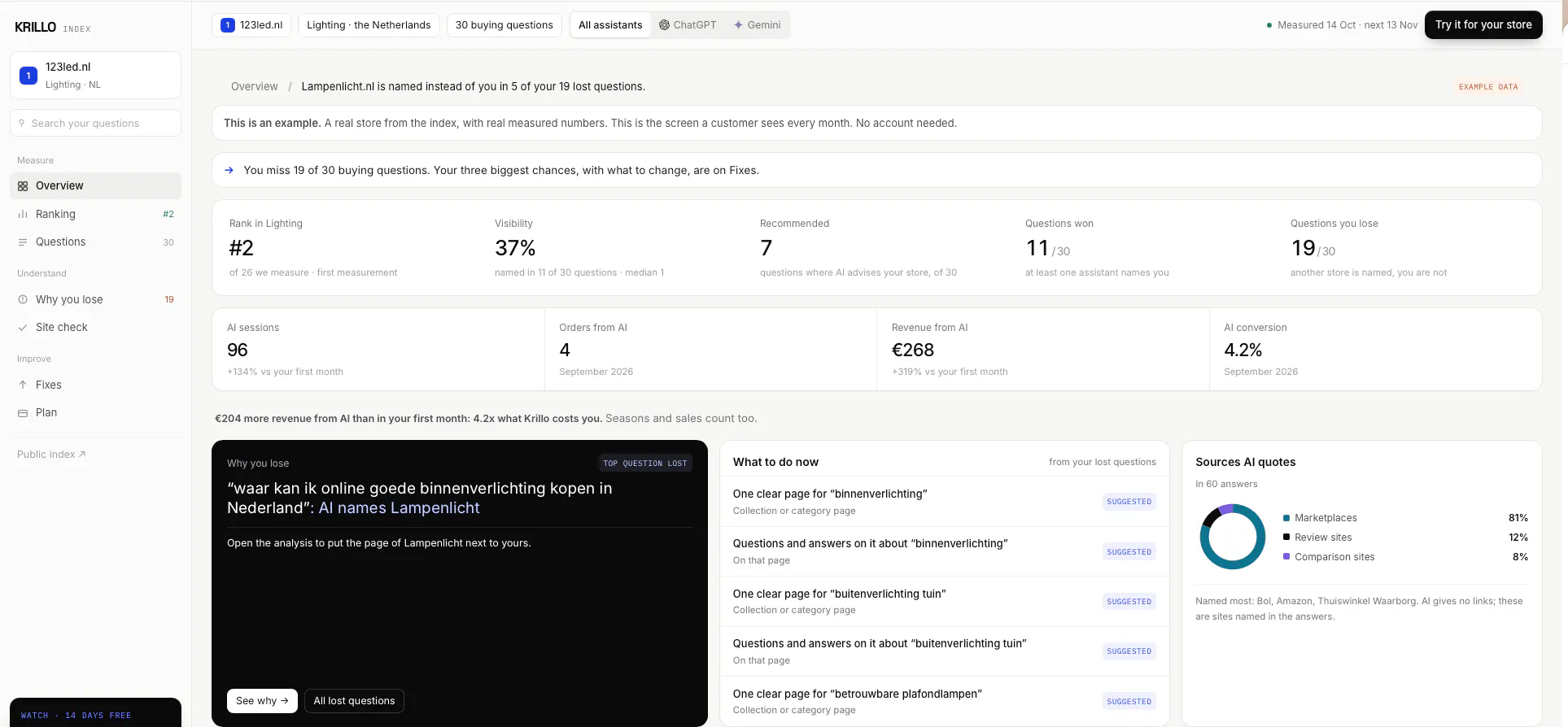The image size is (1568, 727).
Task: Click the purple Comparison sites legend swatch
Action: tap(1286, 557)
